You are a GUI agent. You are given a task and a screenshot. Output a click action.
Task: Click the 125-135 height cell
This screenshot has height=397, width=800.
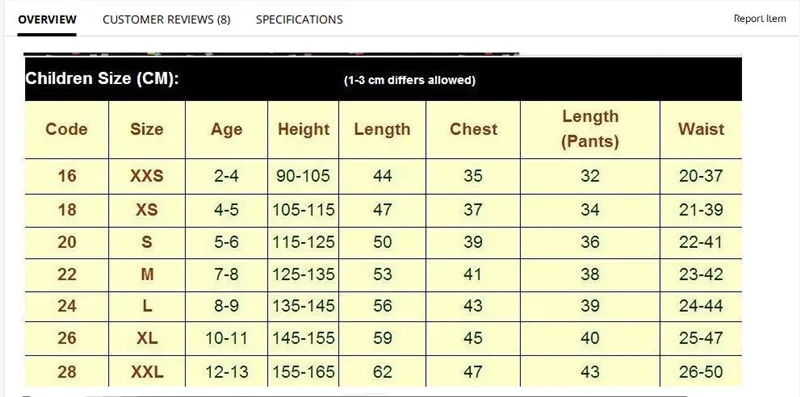coord(304,275)
